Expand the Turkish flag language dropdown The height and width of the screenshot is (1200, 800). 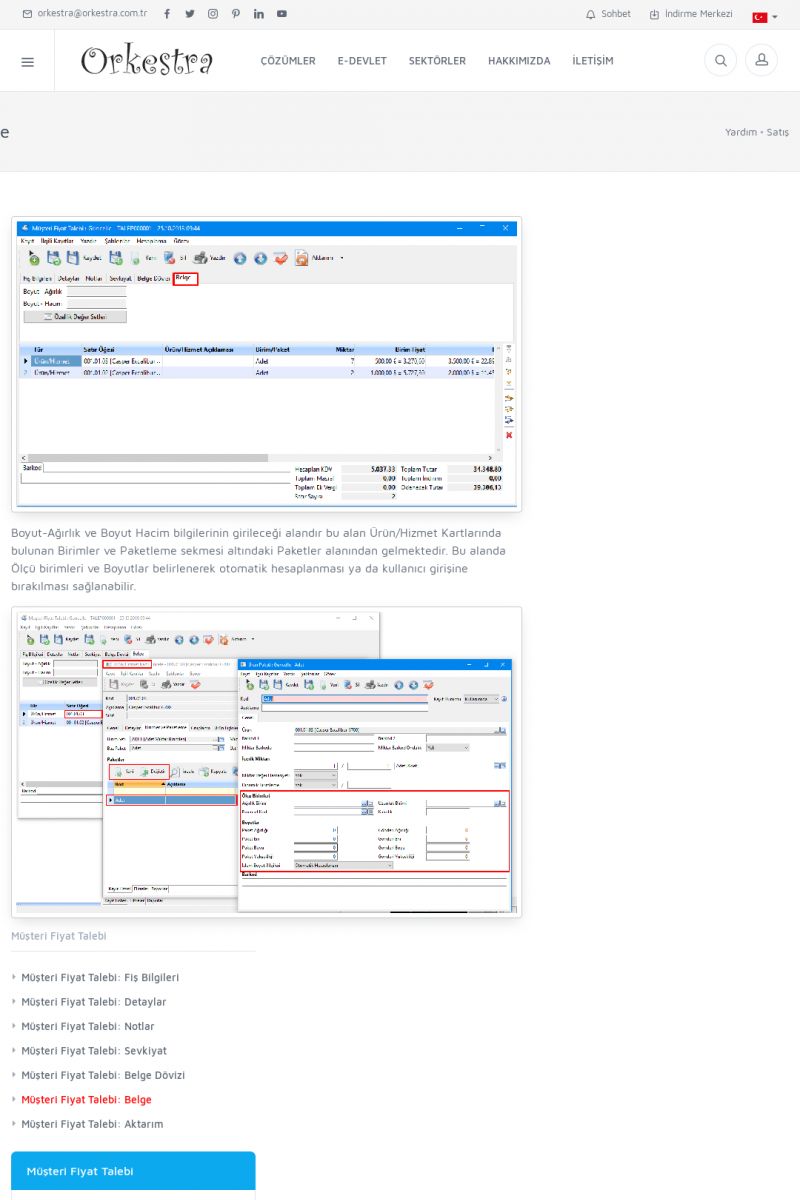(x=765, y=17)
